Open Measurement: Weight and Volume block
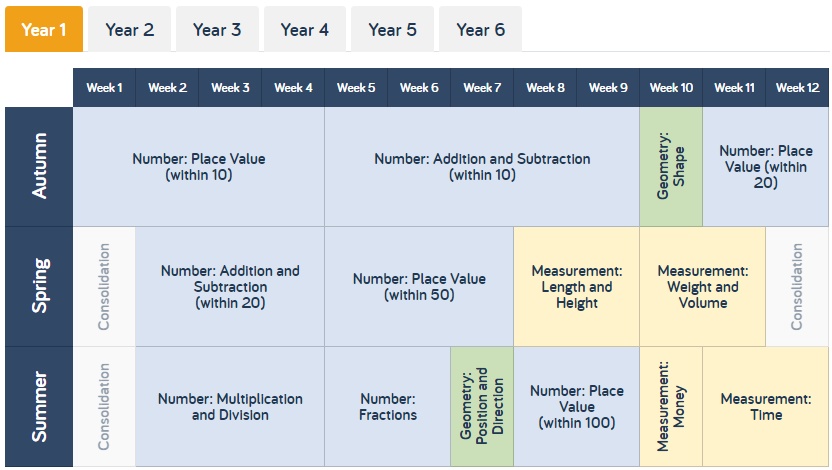 coord(703,287)
